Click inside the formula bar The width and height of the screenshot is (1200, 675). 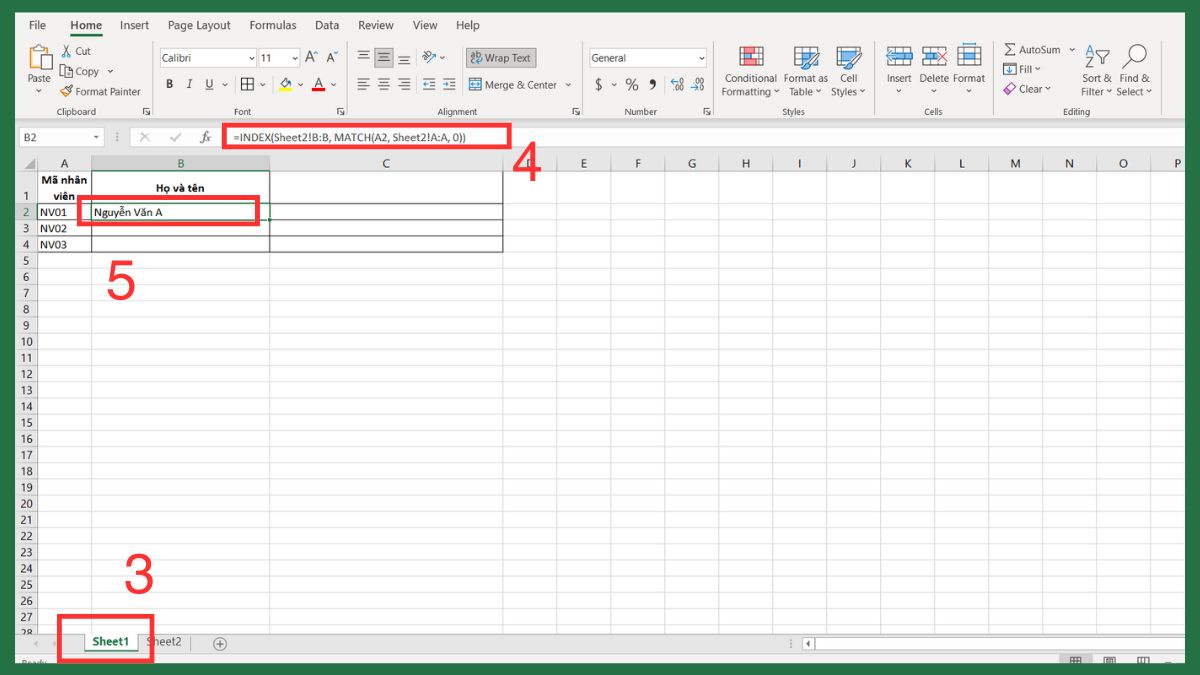coord(700,137)
